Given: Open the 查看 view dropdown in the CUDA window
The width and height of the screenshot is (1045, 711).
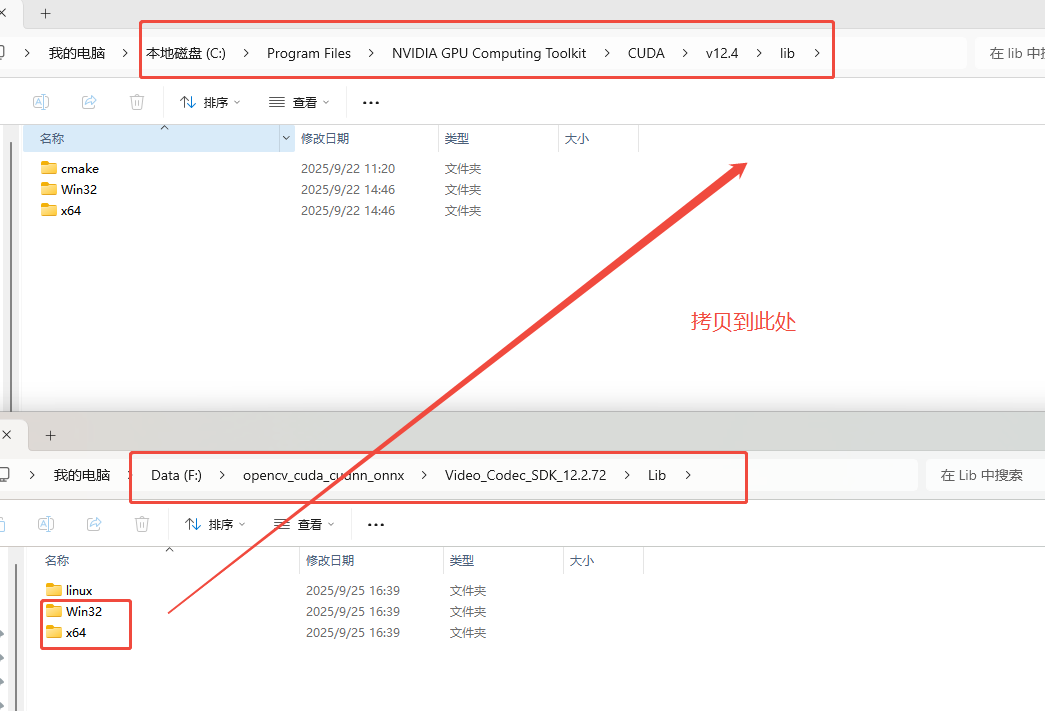Looking at the screenshot, I should (299, 102).
